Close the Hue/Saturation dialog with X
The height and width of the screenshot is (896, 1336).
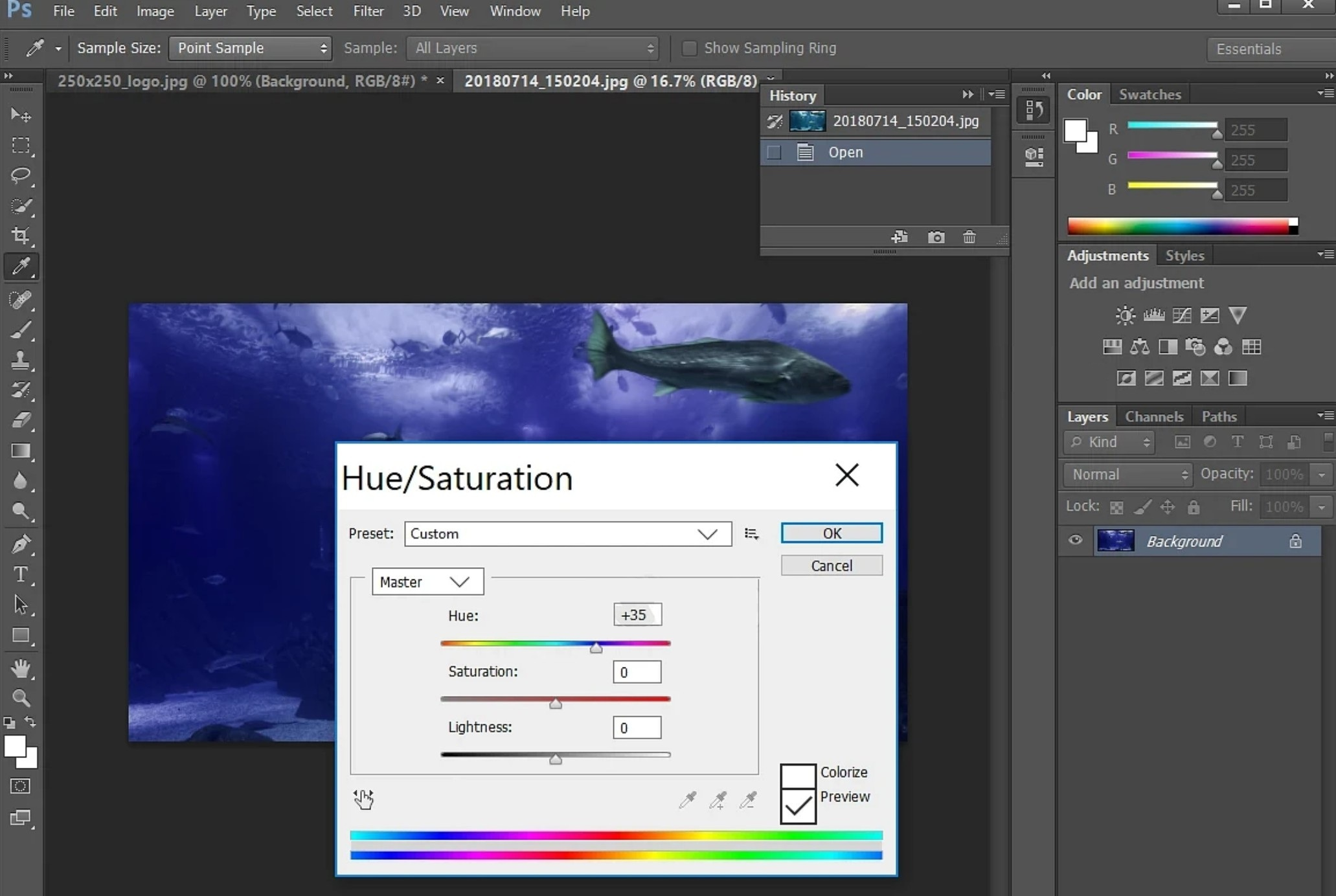pos(846,475)
